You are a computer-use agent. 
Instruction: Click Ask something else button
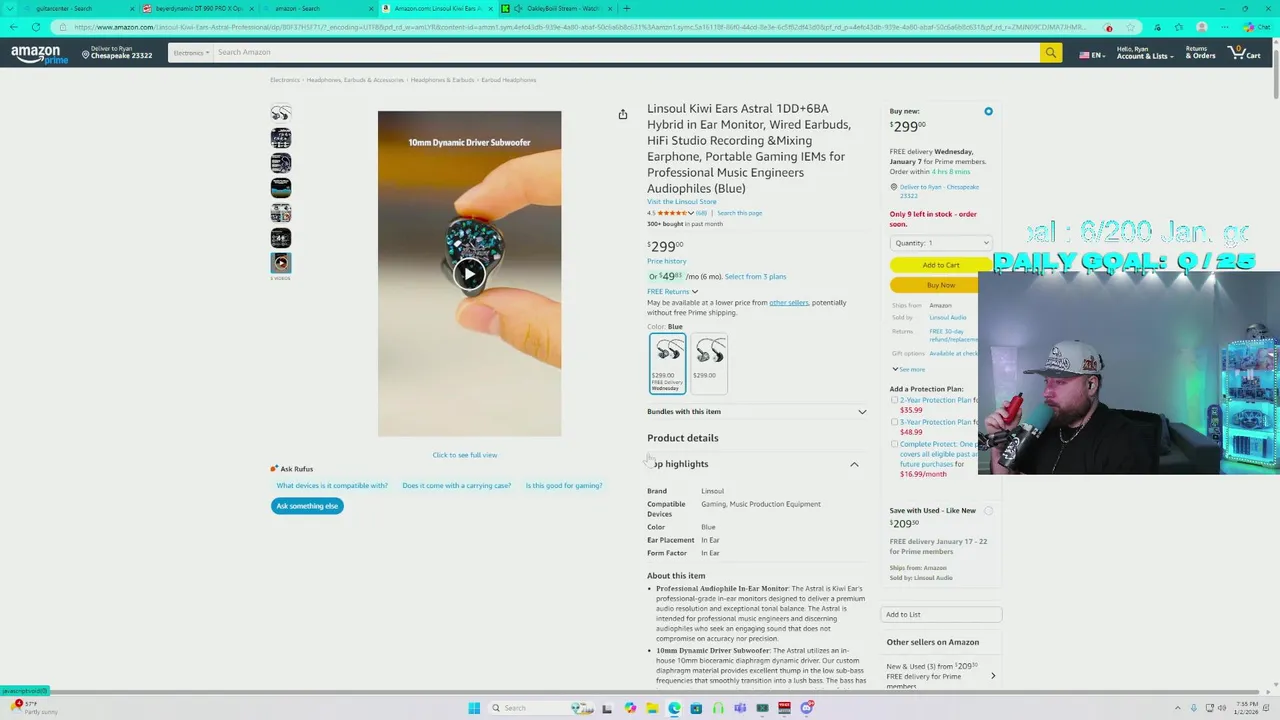coord(307,506)
